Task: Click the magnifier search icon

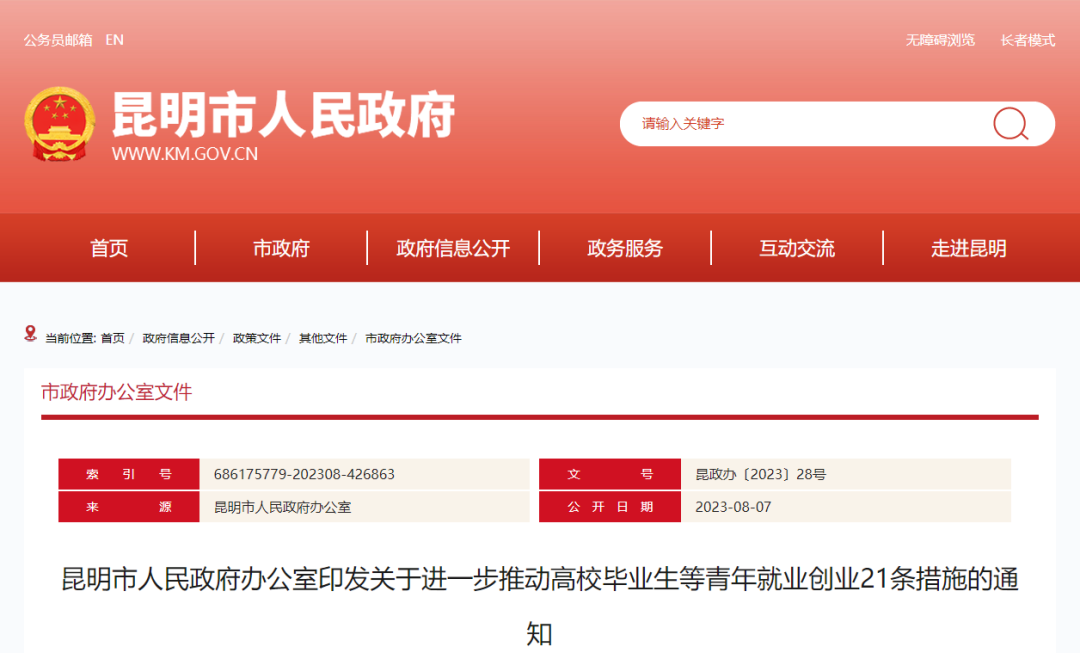Action: [1010, 124]
